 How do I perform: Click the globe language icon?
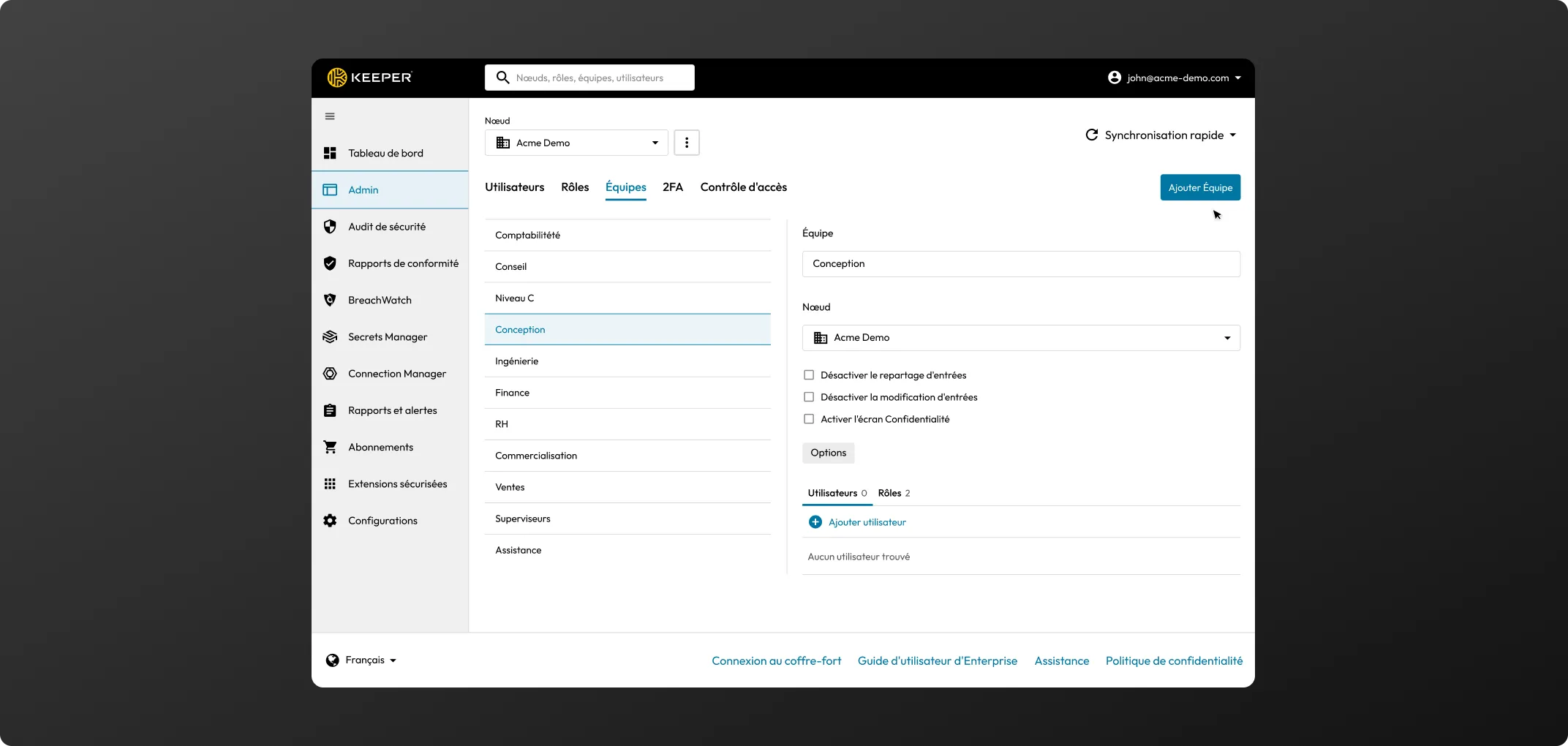332,660
